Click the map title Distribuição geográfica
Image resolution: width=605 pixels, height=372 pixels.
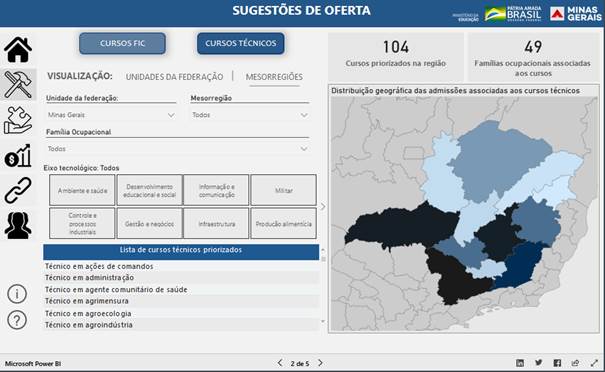tap(455, 91)
